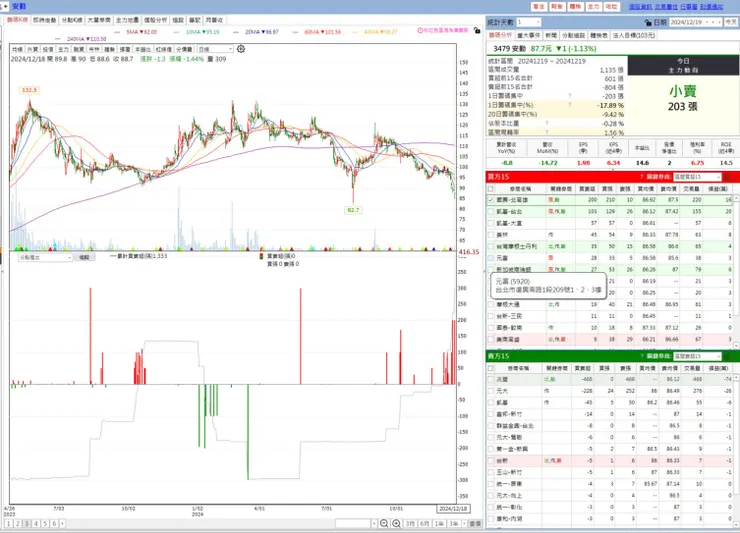Screen dimensions: 740x533
Task: Toggle the 融資 overlay button
Action: [79, 49]
